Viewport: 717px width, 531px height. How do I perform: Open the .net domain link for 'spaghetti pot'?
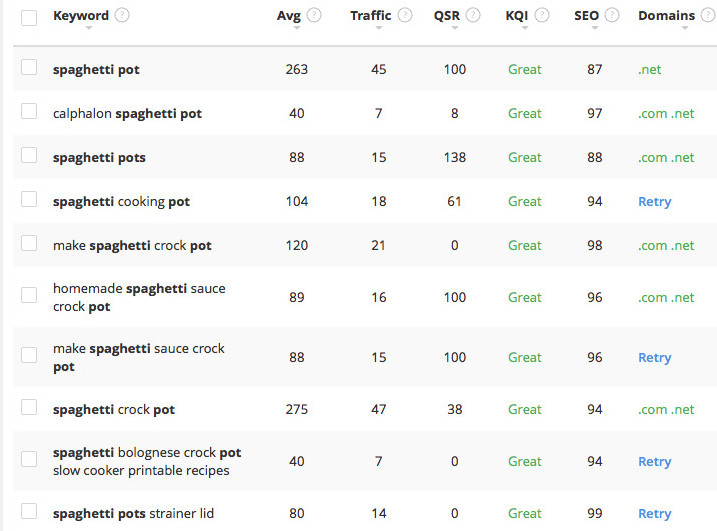tap(650, 70)
